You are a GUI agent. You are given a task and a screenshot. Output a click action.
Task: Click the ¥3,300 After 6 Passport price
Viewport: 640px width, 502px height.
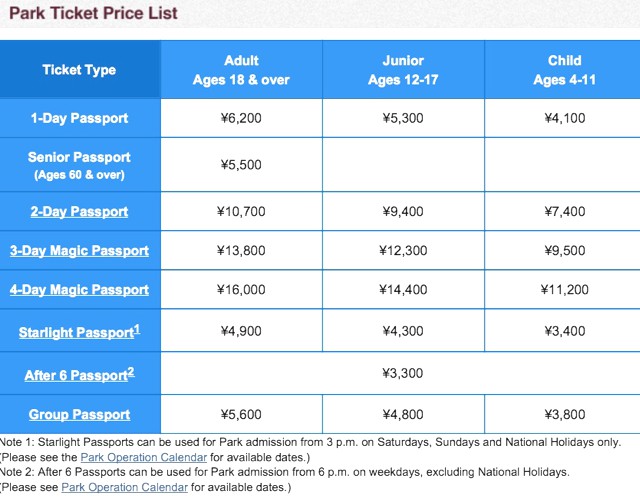point(402,373)
